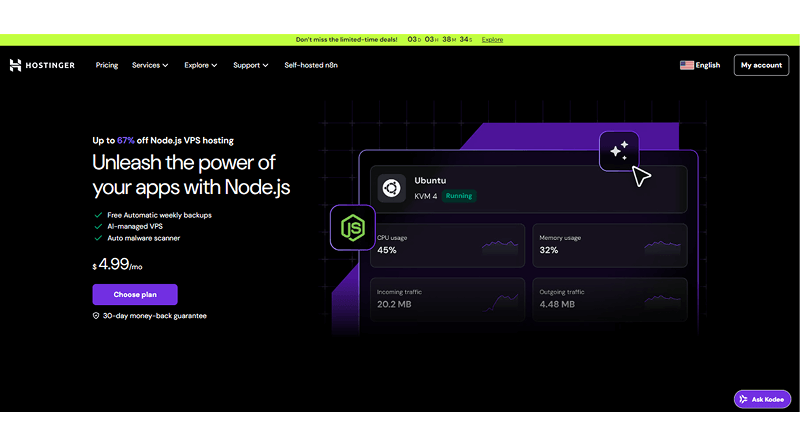This screenshot has height=445, width=800.
Task: Click the Memory usage 32% card
Action: [x=610, y=245]
